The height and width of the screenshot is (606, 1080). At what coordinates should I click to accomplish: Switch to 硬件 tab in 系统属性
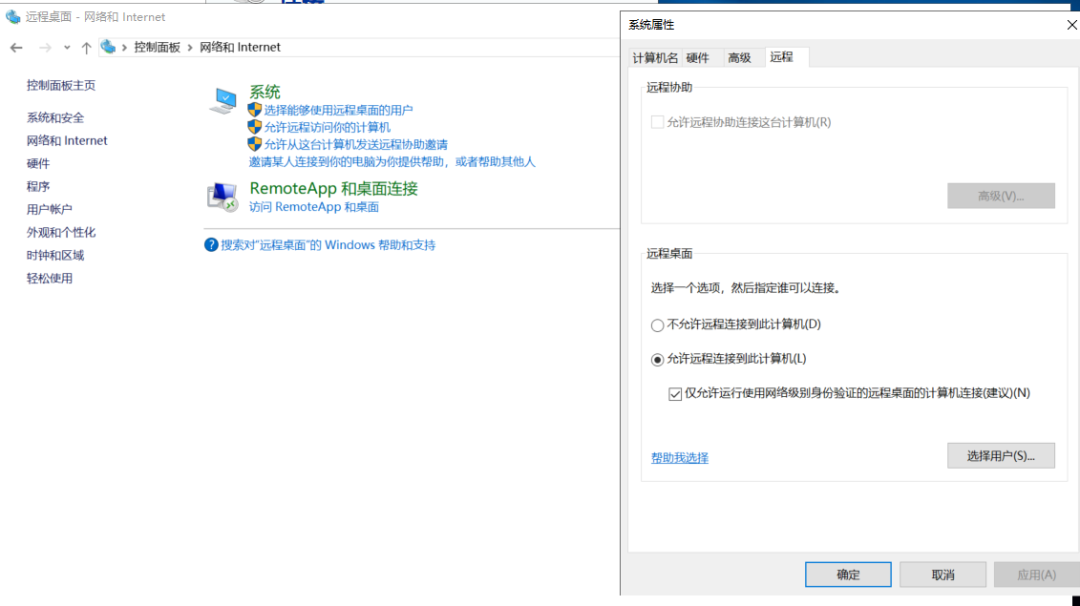click(x=698, y=58)
